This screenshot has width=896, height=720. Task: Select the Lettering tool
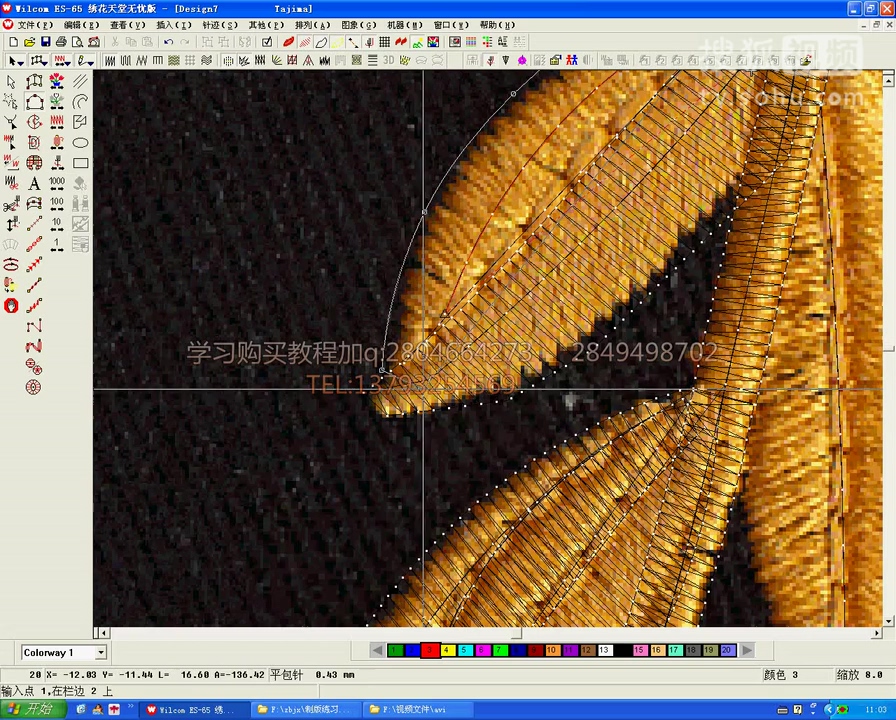pyautogui.click(x=33, y=183)
